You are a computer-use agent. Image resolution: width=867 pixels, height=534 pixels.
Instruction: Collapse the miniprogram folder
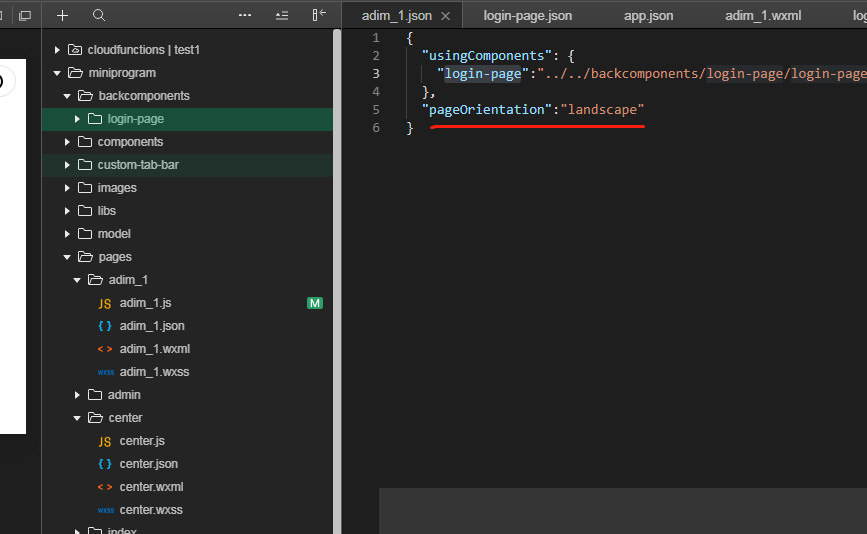(x=57, y=73)
